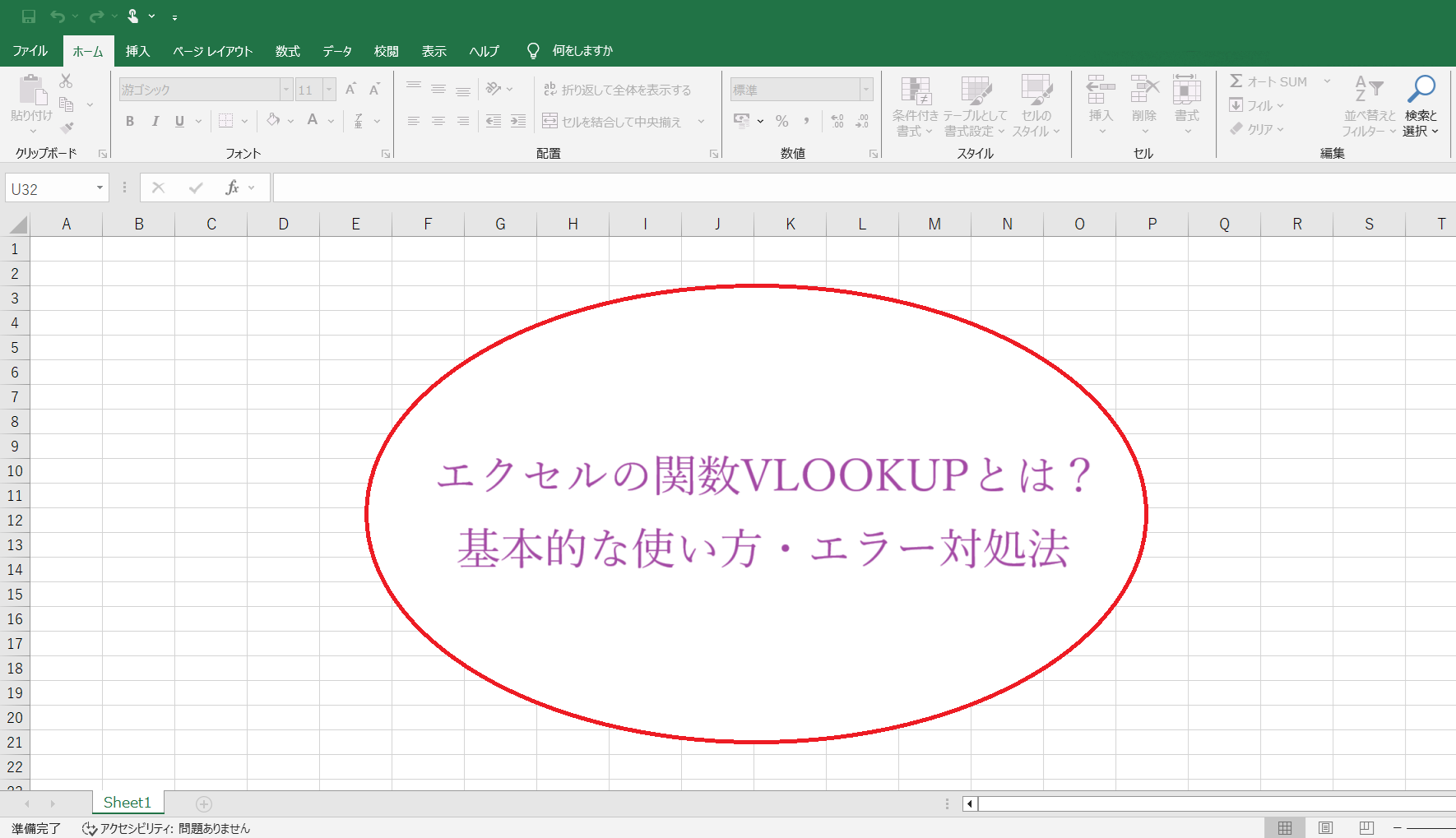Open the Name Box dropdown arrow
The image size is (1456, 838).
tap(100, 188)
